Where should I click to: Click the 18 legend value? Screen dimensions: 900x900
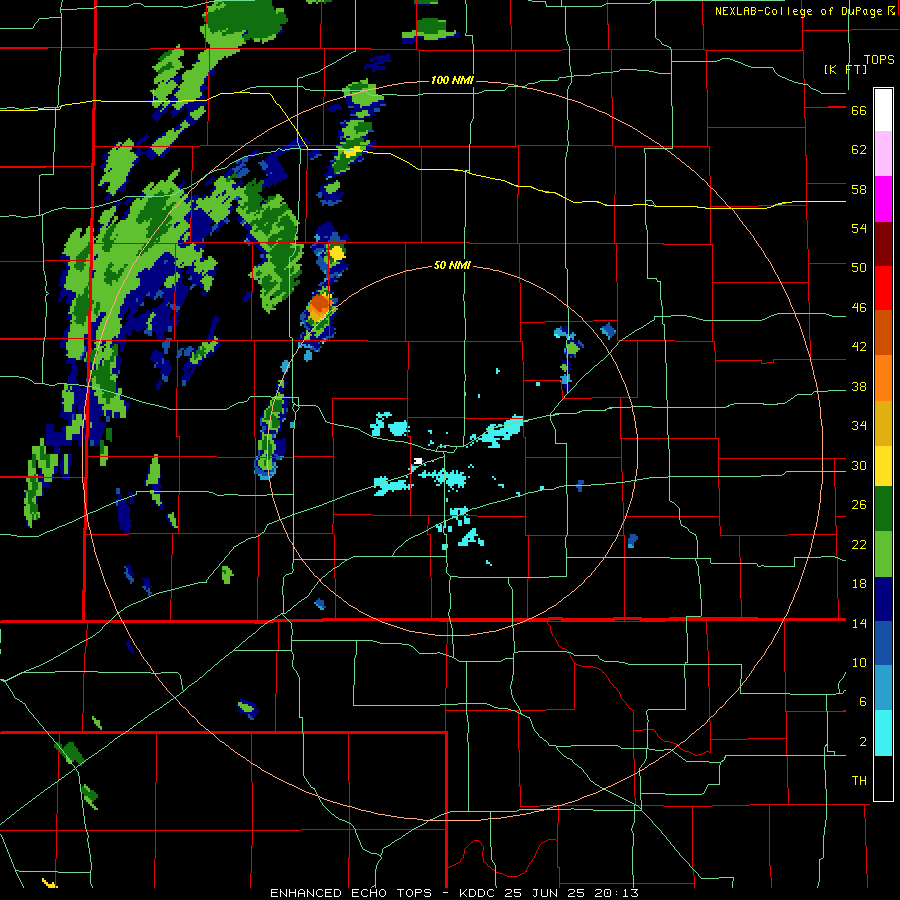859,584
